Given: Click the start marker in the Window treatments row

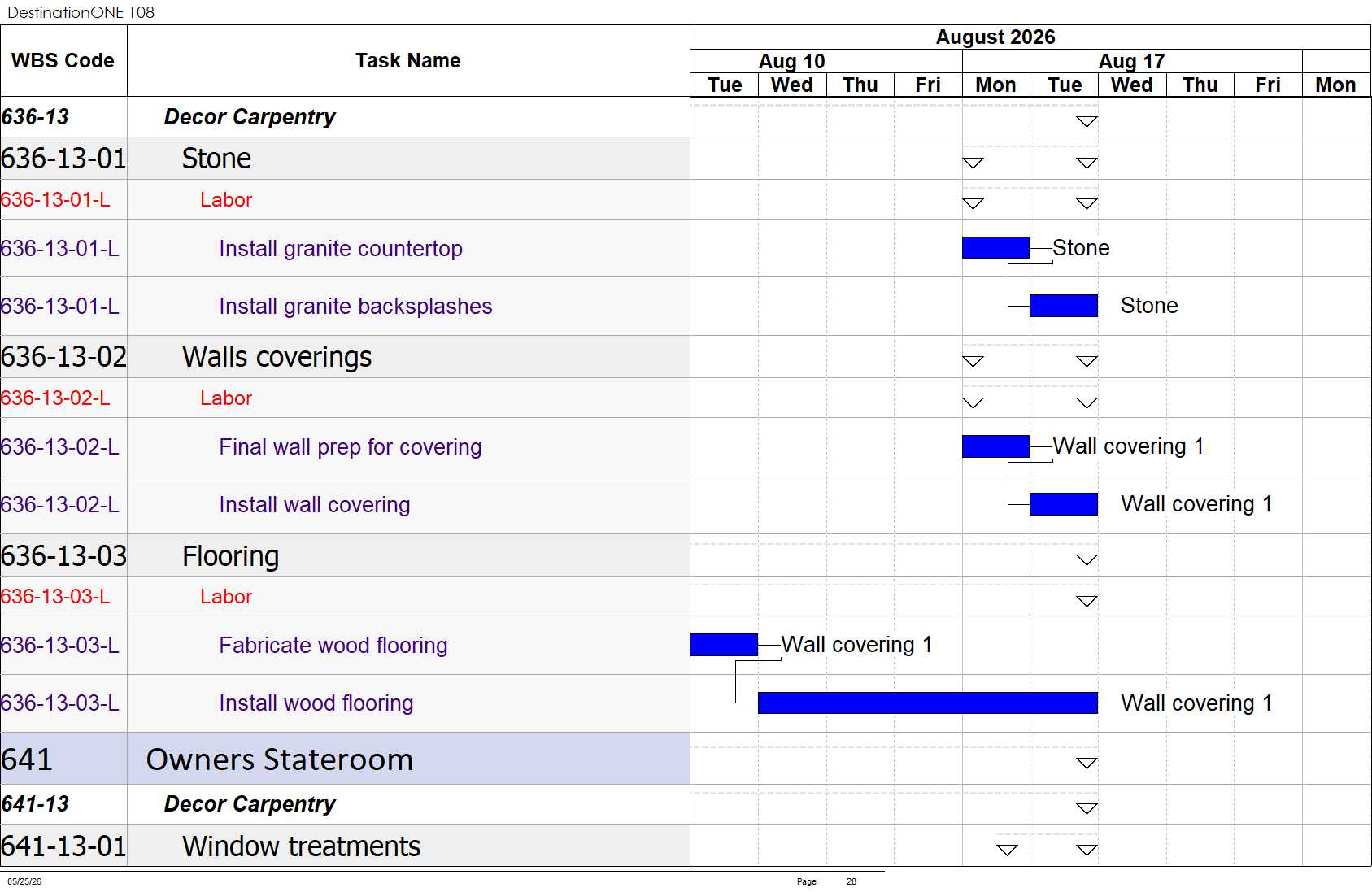Looking at the screenshot, I should pyautogui.click(x=1007, y=850).
